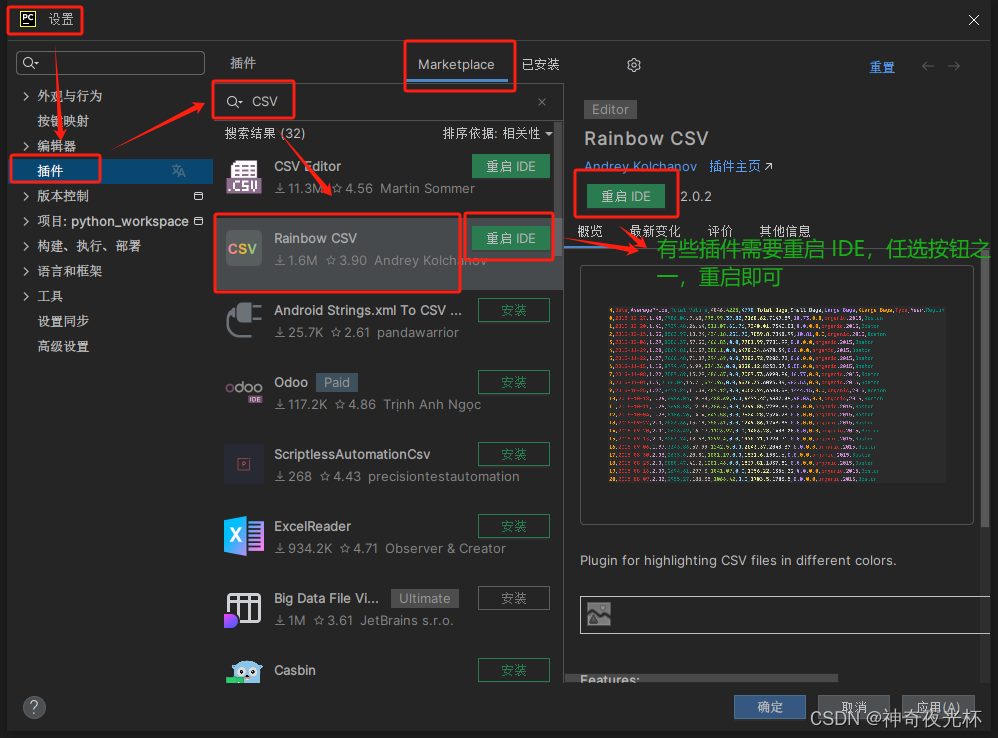Select 按键映射 in settings tree
Screen dimensions: 998x738
pos(63,121)
